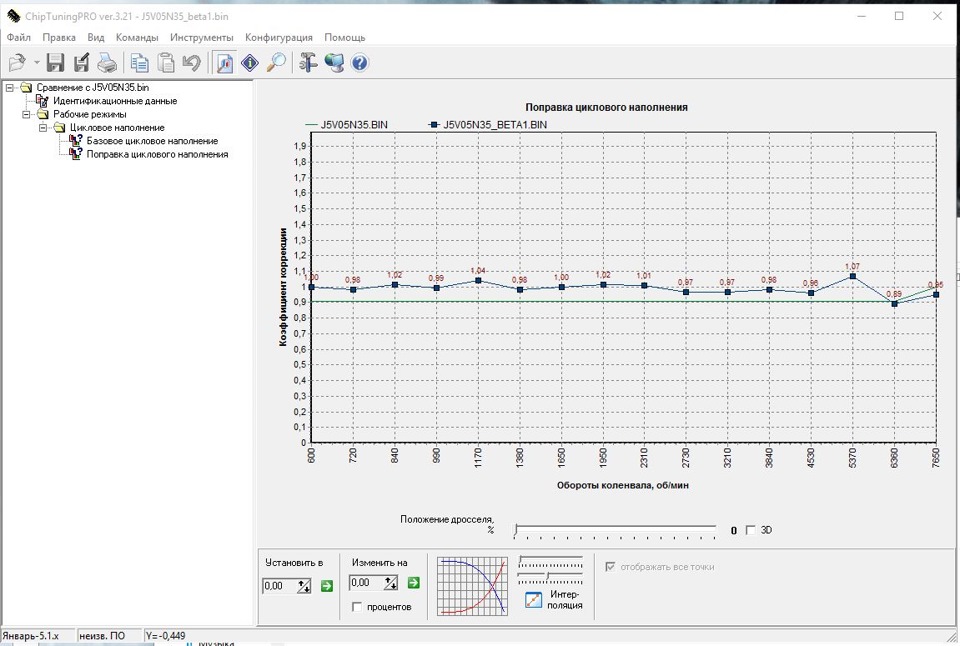Select Базовое цикловое наполнение in tree
Screen dimensions: 960x646
point(151,141)
